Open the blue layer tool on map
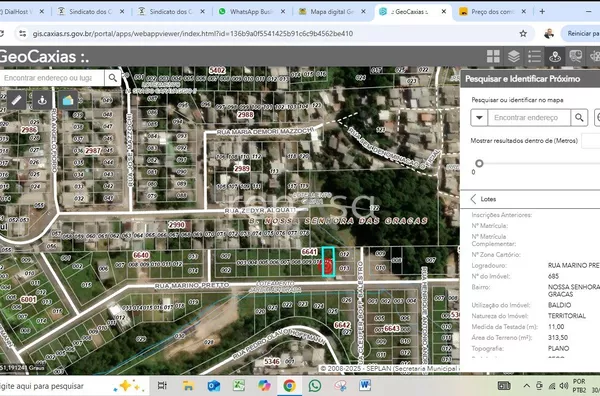 click(68, 100)
